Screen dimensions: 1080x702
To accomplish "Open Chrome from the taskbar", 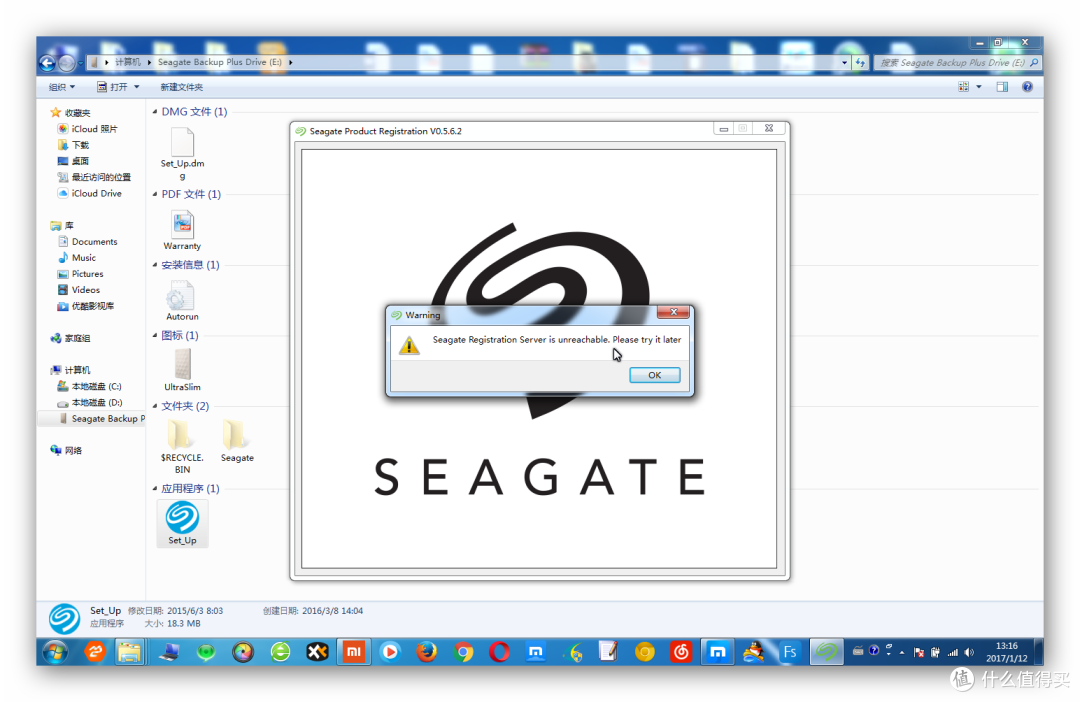I will [464, 651].
